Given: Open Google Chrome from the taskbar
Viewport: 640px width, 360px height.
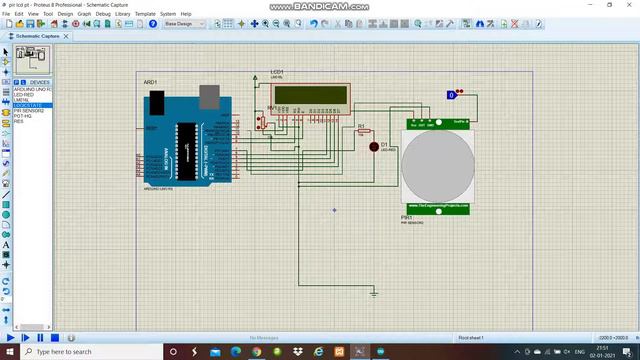Looking at the screenshot, I should (x=256, y=351).
